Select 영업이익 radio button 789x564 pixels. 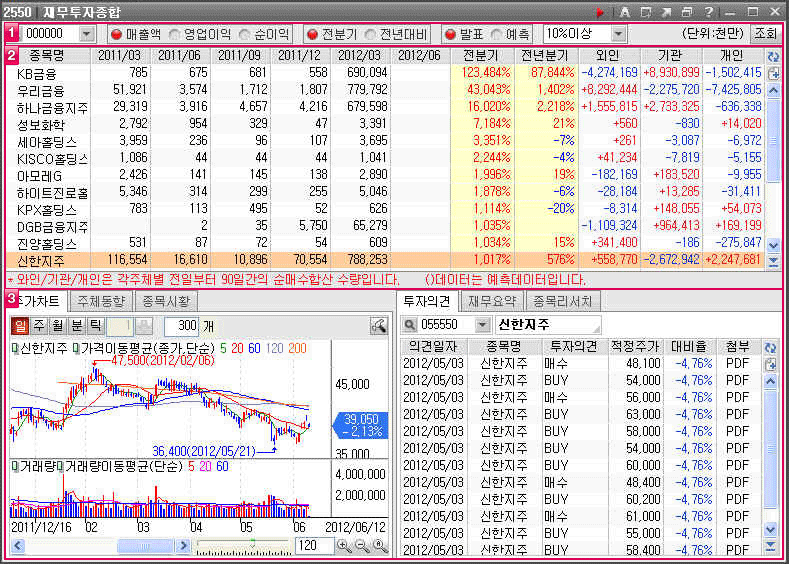point(175,34)
